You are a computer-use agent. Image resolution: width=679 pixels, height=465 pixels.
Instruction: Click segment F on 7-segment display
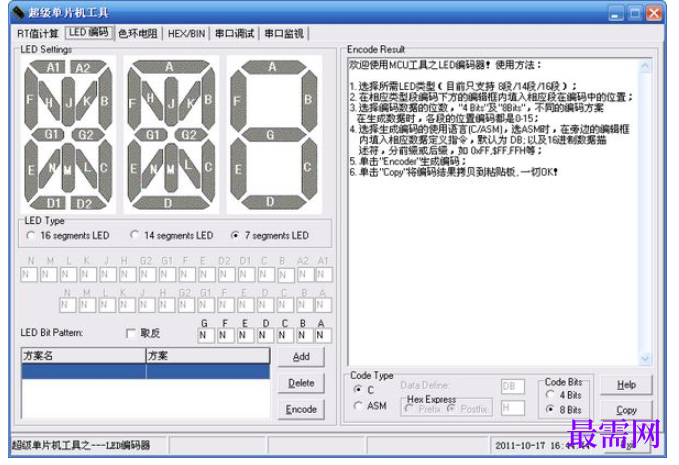pos(238,100)
